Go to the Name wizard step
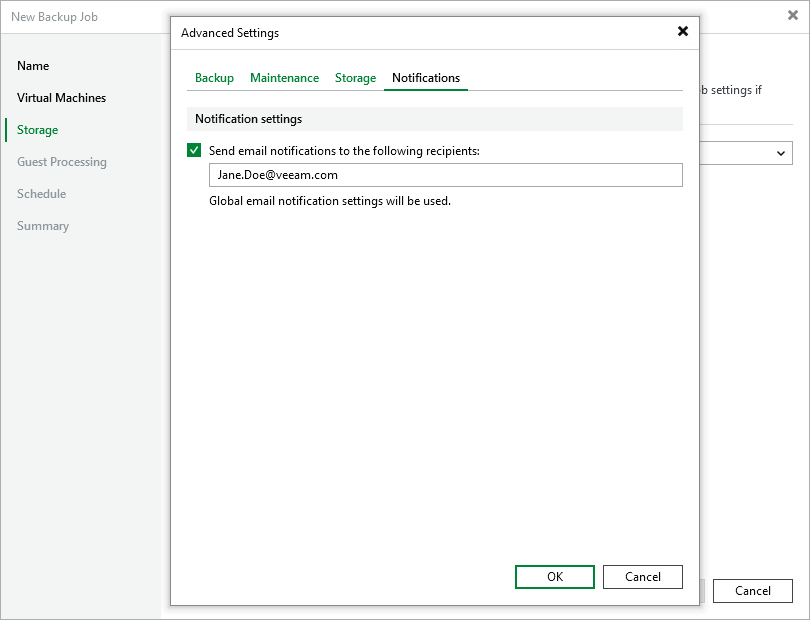 (33, 66)
